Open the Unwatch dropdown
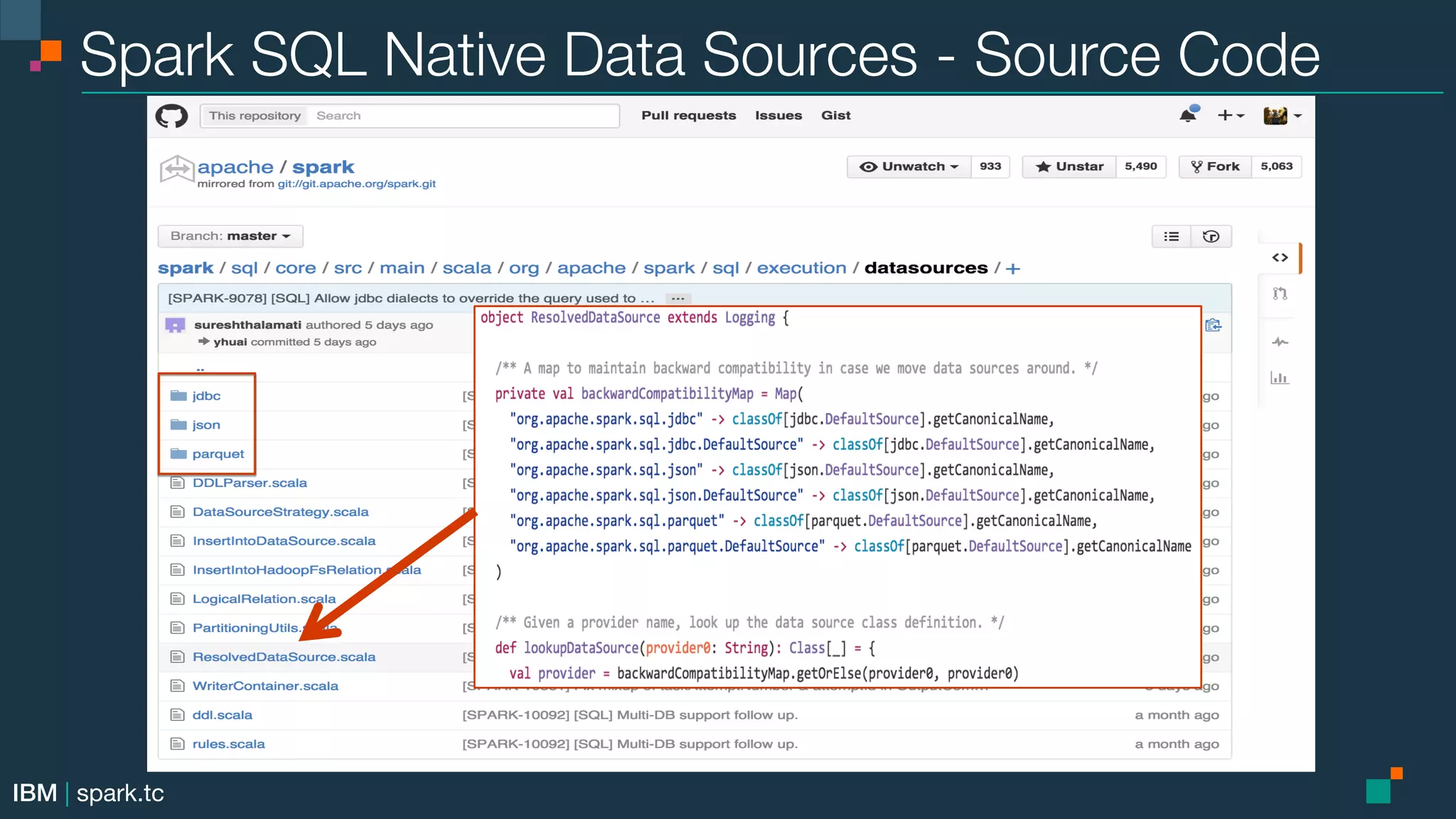Image resolution: width=1456 pixels, height=819 pixels. (909, 166)
